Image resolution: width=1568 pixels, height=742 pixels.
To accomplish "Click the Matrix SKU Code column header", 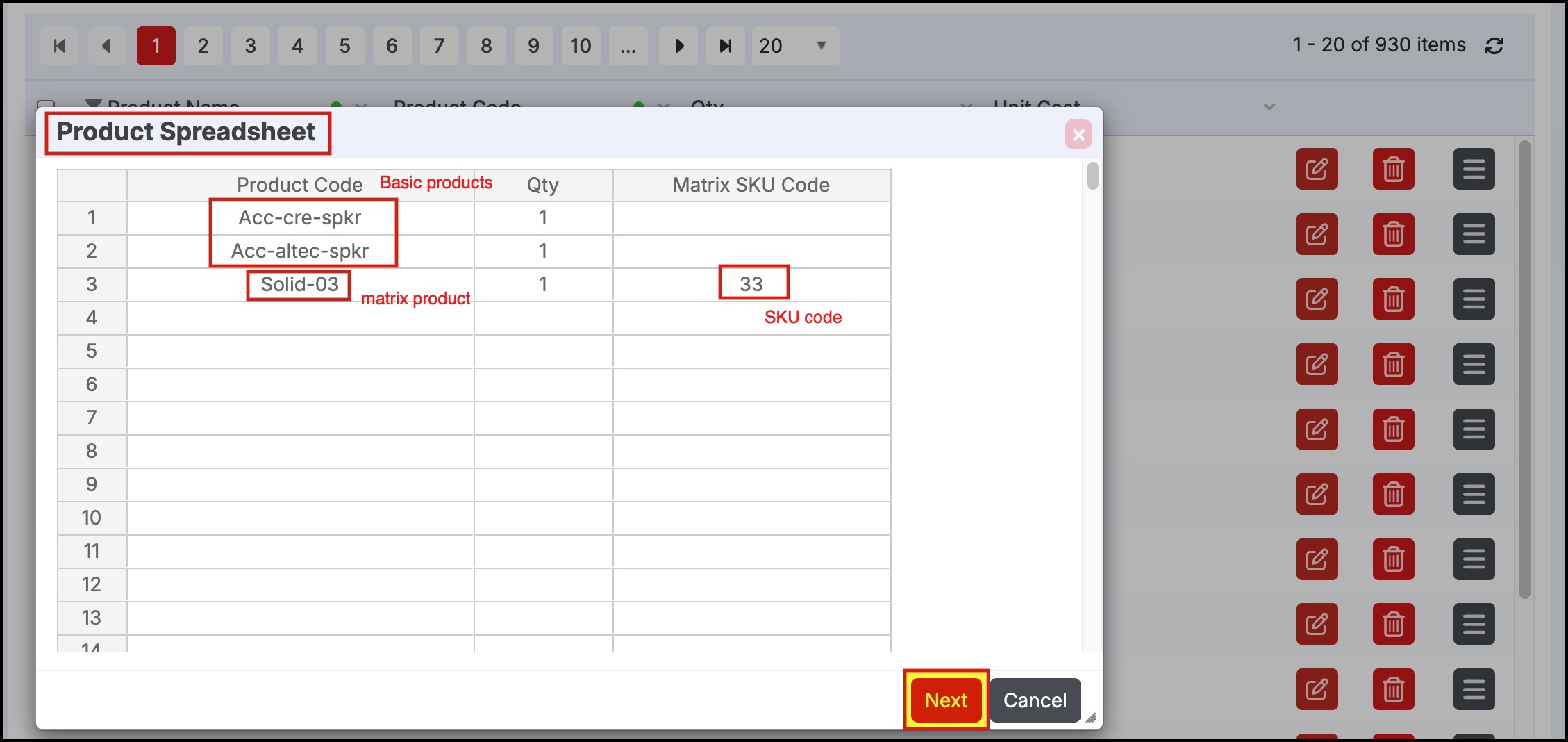I will pyautogui.click(x=751, y=185).
